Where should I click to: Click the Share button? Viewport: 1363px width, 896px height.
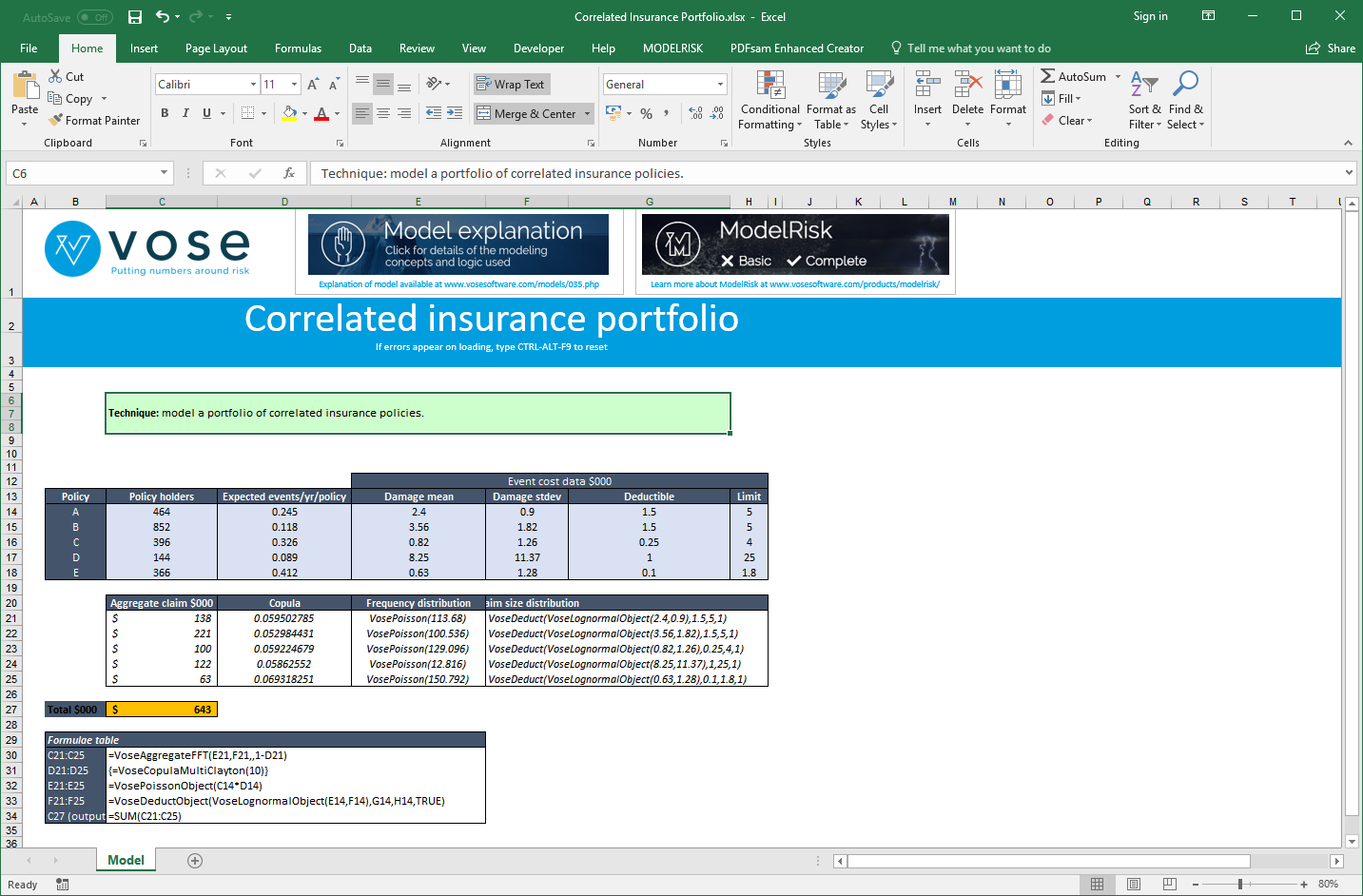tap(1329, 48)
